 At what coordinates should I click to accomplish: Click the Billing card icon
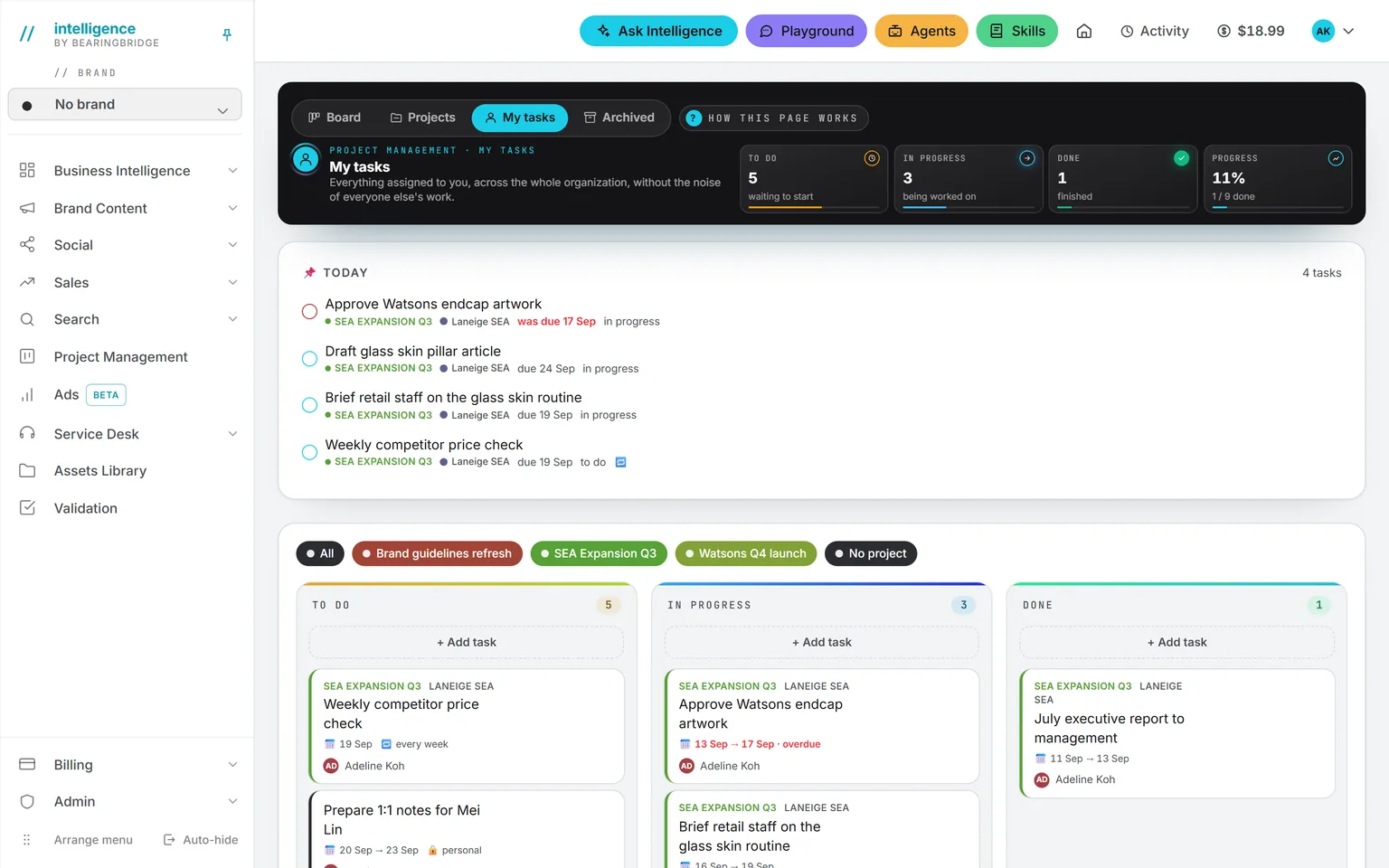pos(27,764)
